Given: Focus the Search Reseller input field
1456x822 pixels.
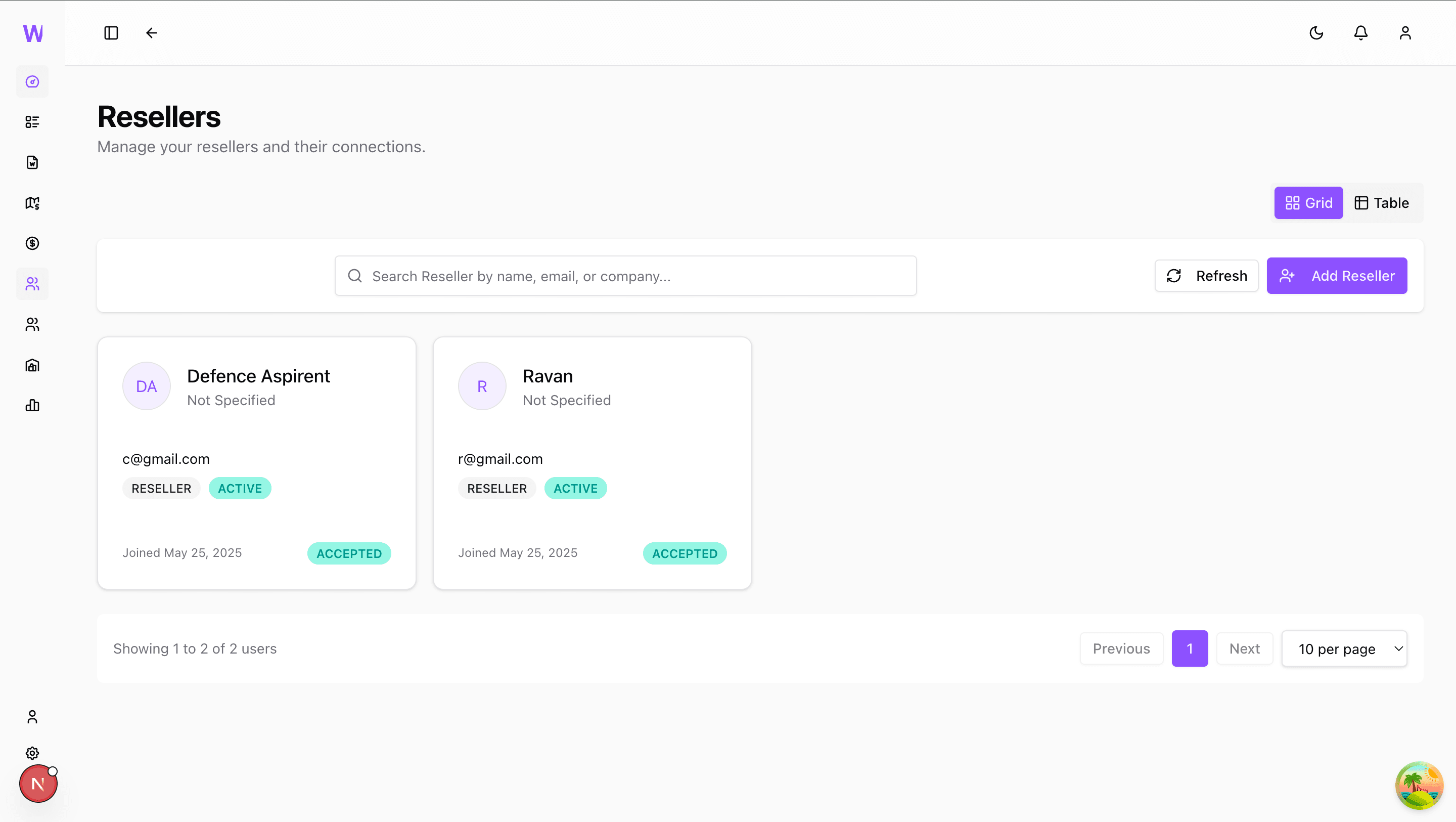Looking at the screenshot, I should (x=626, y=276).
